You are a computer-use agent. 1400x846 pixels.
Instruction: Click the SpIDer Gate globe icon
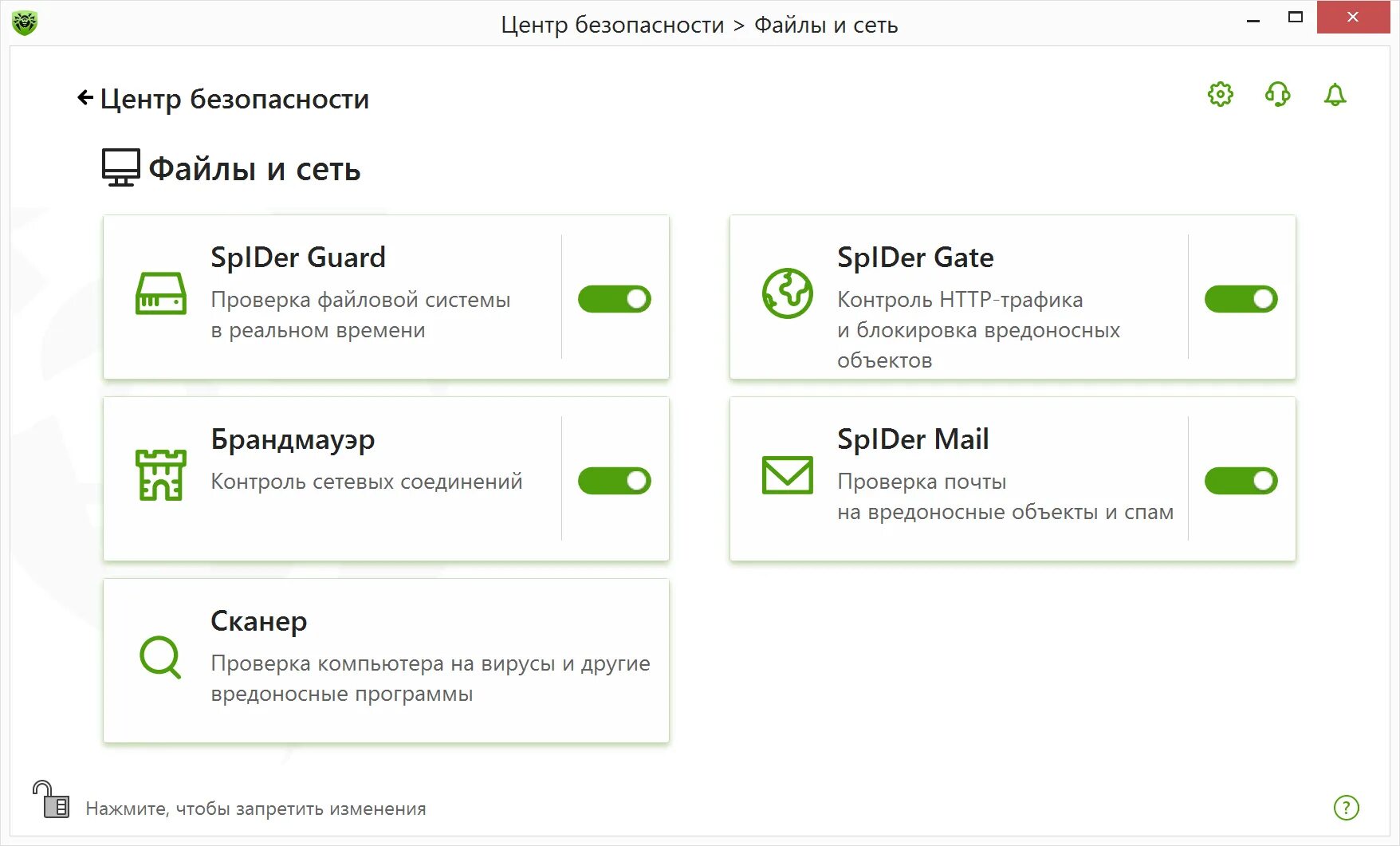tap(787, 293)
